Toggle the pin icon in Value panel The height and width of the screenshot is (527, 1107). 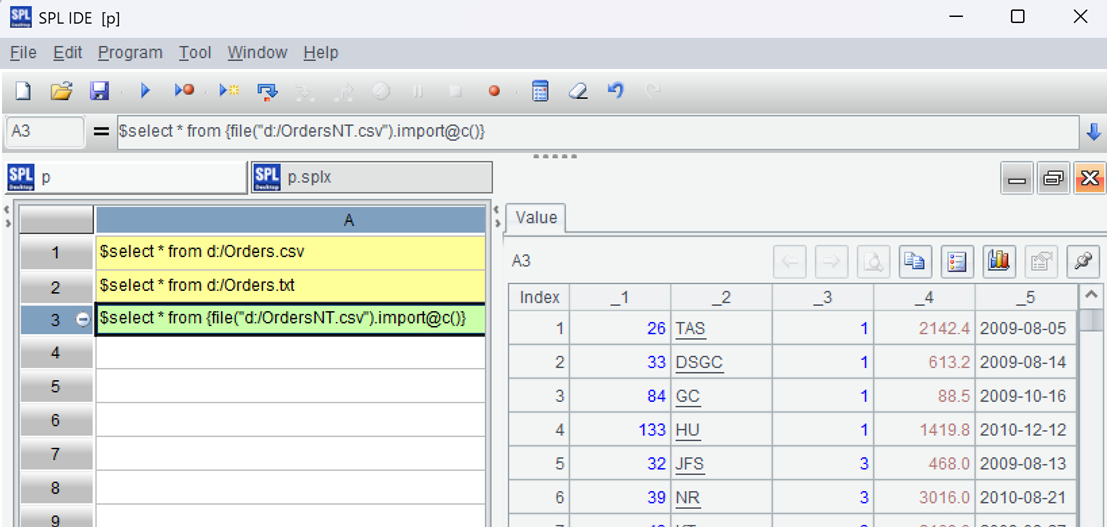[x=1082, y=262]
